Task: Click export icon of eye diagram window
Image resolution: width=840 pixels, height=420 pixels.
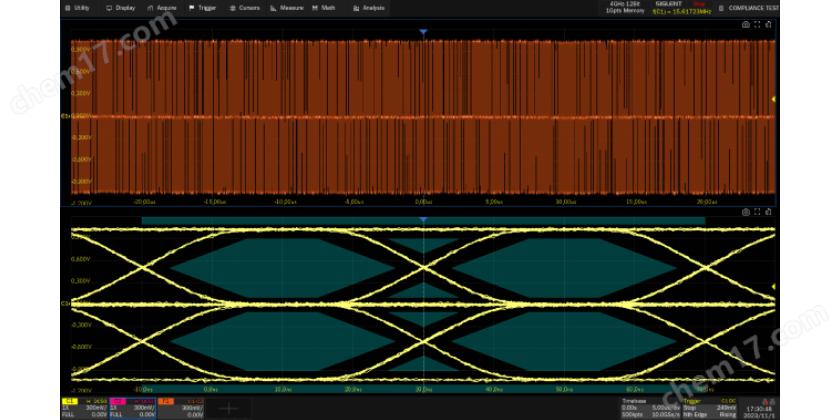Action: coord(769,212)
